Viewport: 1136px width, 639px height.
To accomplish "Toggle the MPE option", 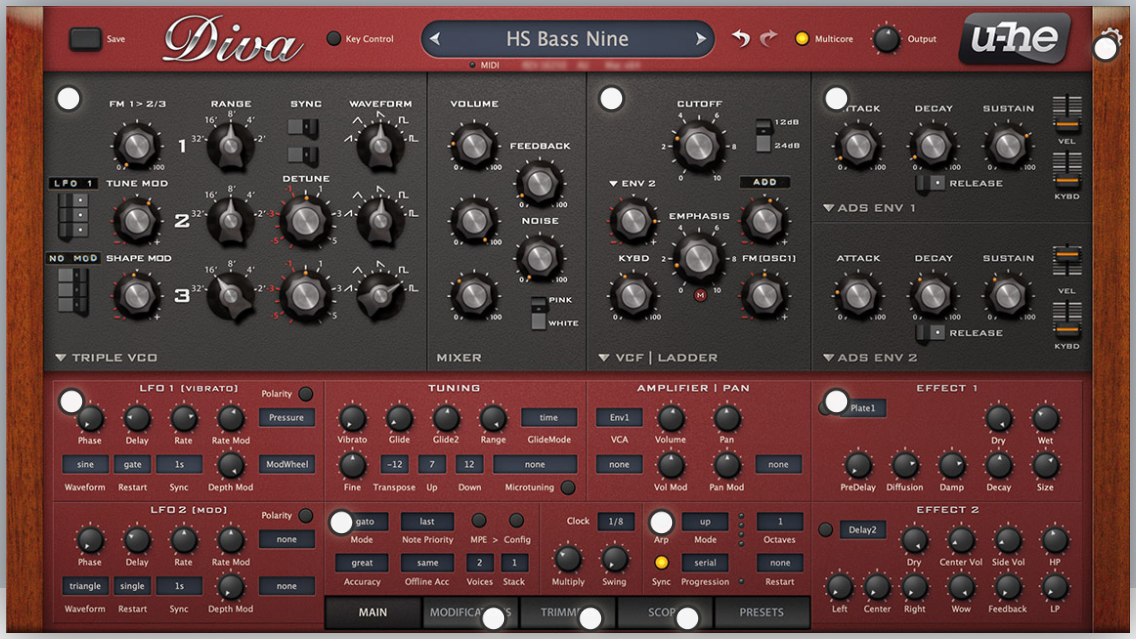I will point(479,520).
